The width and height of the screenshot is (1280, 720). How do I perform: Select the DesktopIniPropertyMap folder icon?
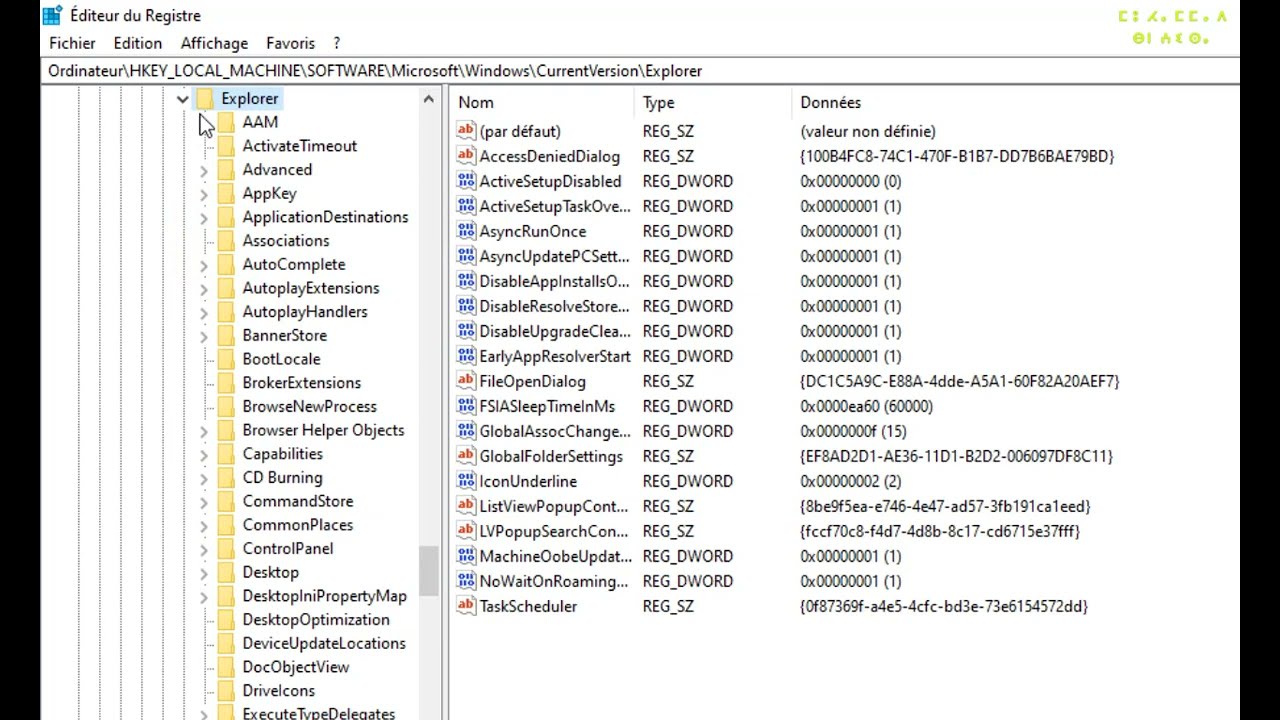(x=226, y=596)
